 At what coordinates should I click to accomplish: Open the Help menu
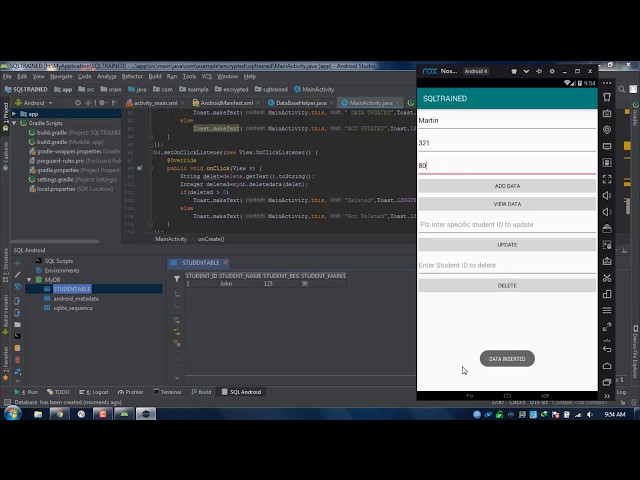pos(249,76)
